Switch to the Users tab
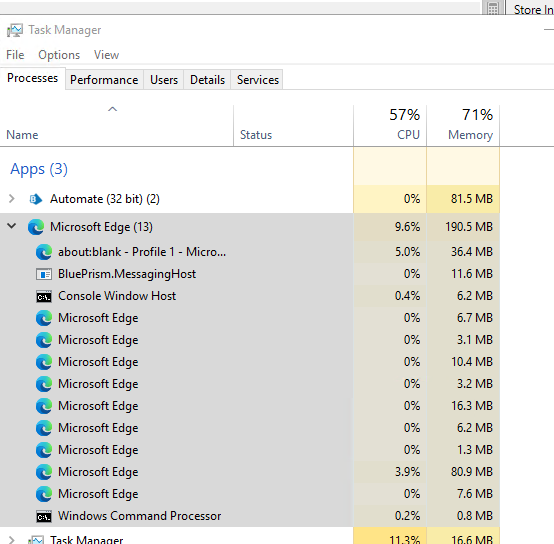Image resolution: width=554 pixels, height=544 pixels. click(164, 80)
